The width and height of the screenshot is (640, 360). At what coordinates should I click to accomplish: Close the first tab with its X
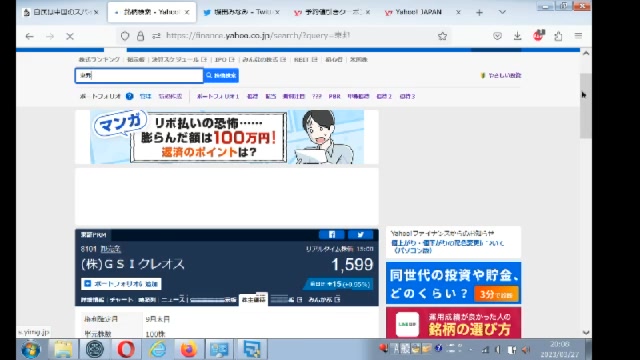96,13
